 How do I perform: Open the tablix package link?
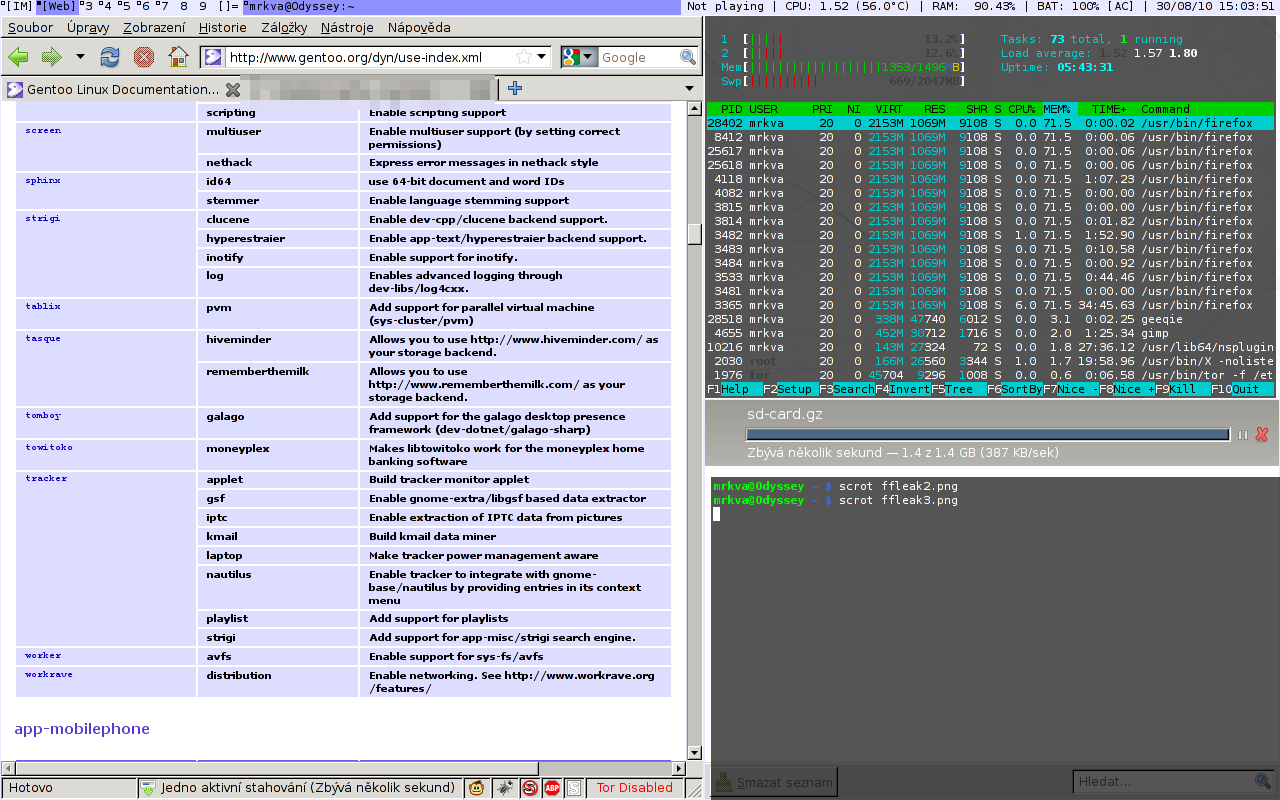pyautogui.click(x=43, y=306)
